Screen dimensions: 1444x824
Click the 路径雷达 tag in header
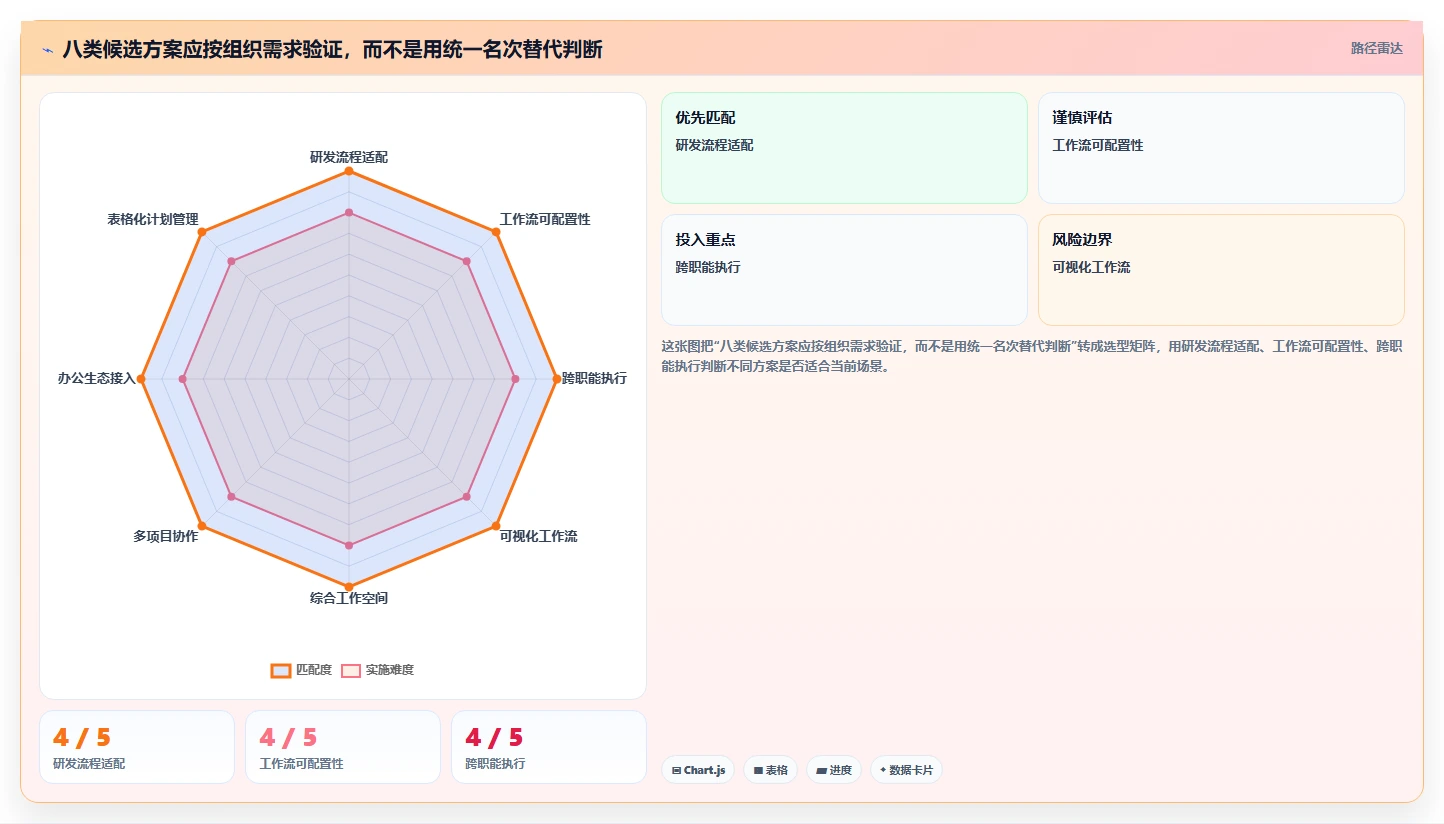1377,48
